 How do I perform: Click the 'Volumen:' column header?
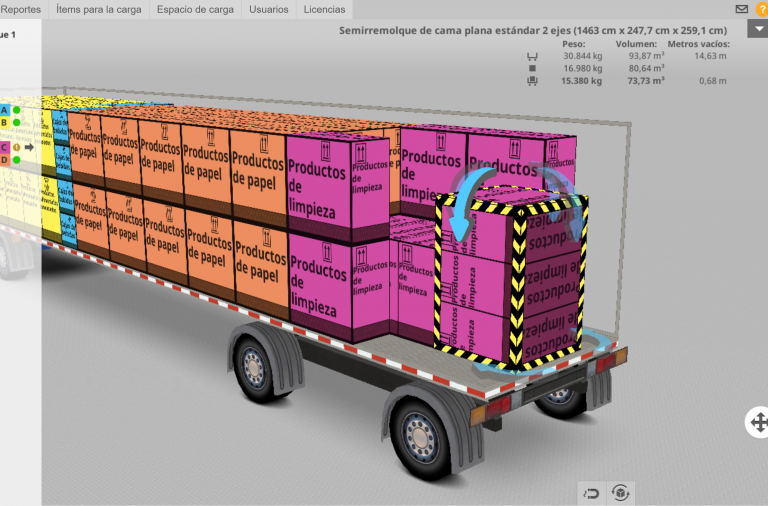coord(636,44)
